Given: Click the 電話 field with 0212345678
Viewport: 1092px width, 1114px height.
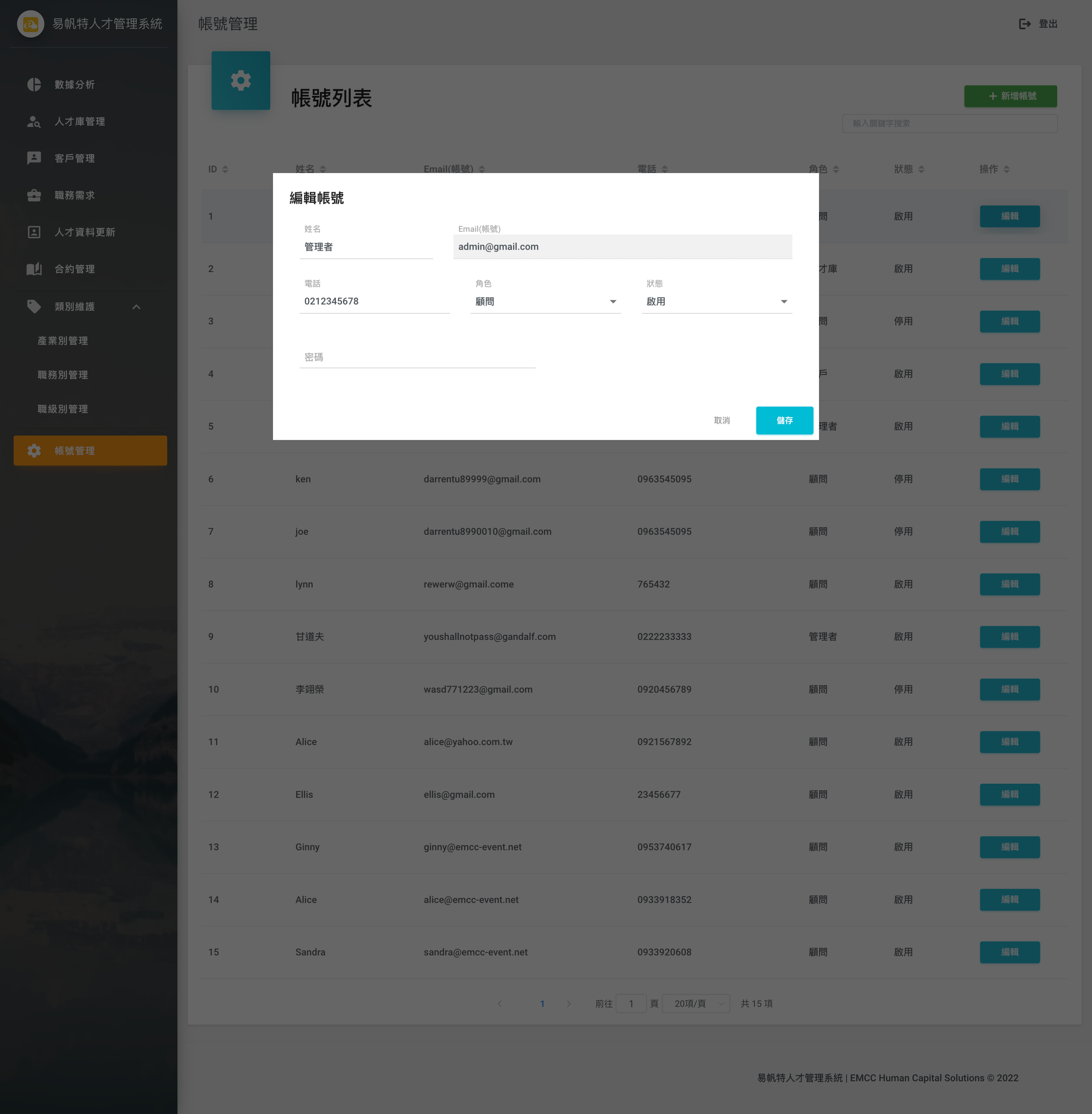Looking at the screenshot, I should tap(374, 302).
